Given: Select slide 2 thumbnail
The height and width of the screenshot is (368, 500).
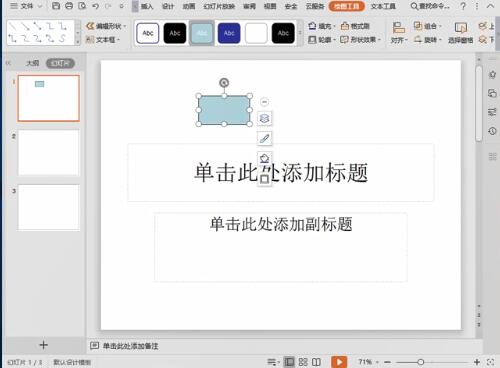Looking at the screenshot, I should pos(49,153).
